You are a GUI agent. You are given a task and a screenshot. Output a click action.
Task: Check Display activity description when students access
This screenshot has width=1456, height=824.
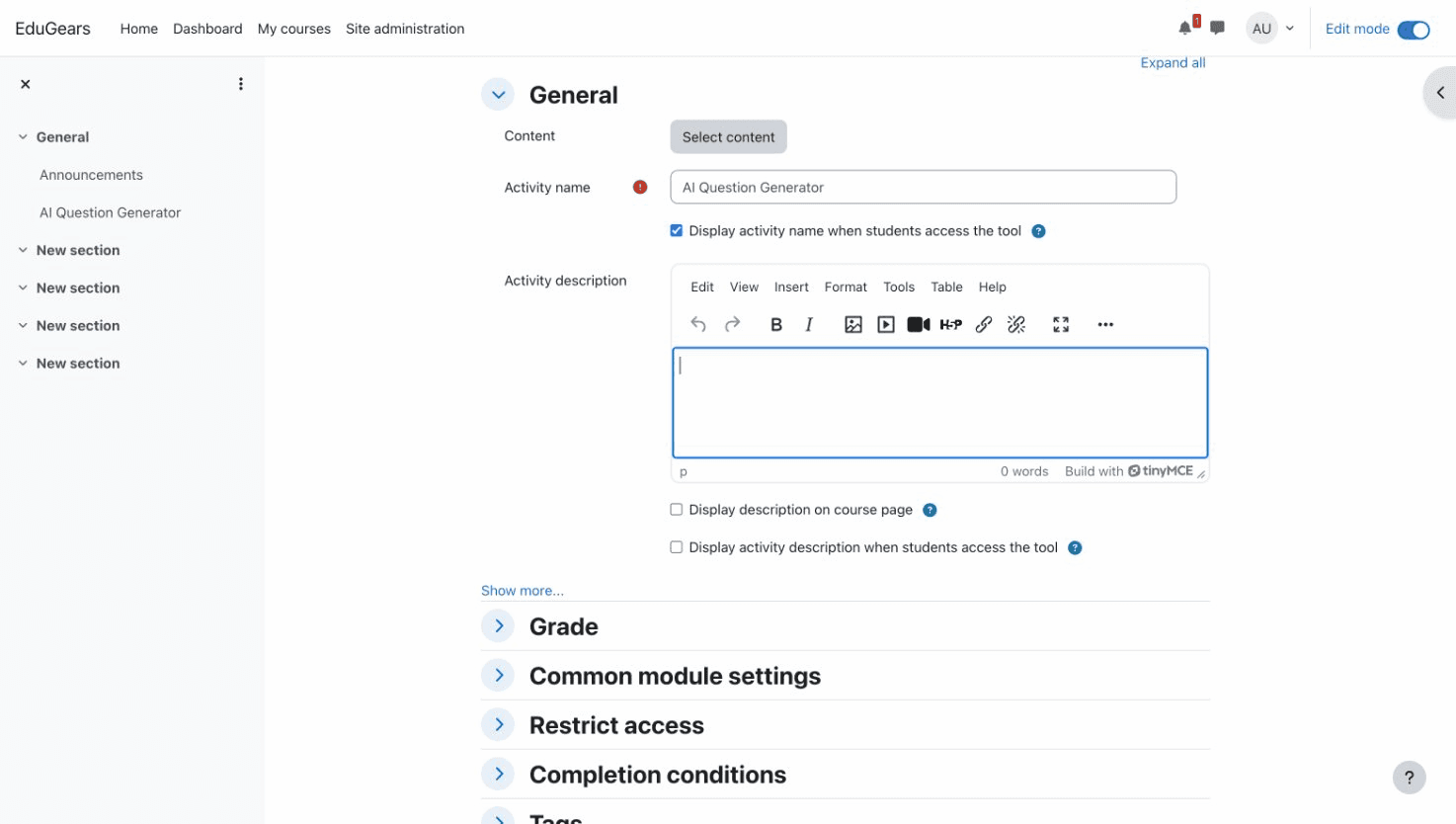(676, 546)
